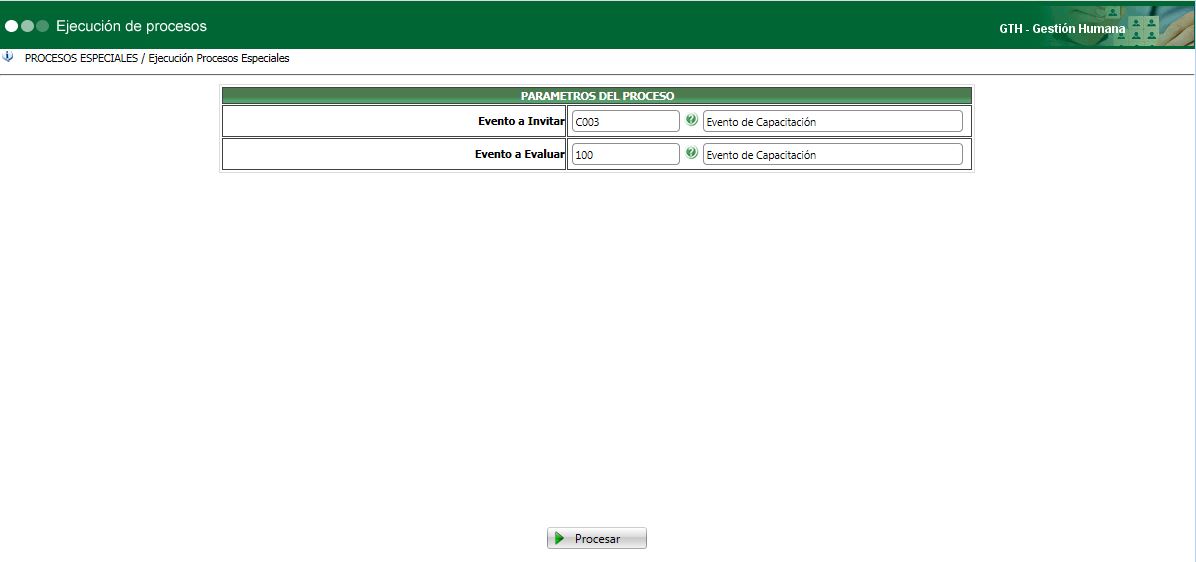Click the PROCESOS ESPECIALES breadcrumb text

[x=82, y=58]
